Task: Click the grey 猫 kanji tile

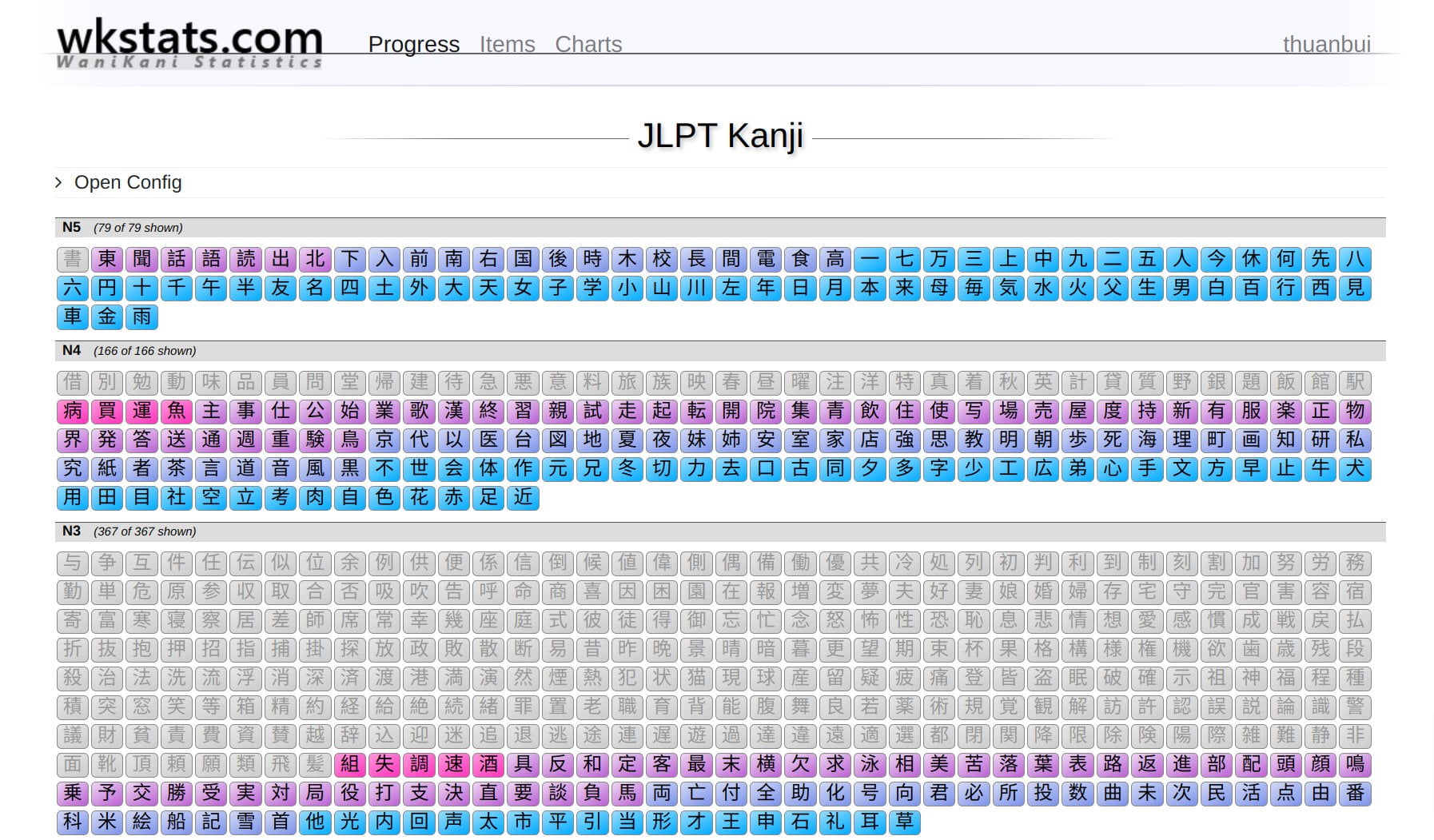Action: [696, 678]
